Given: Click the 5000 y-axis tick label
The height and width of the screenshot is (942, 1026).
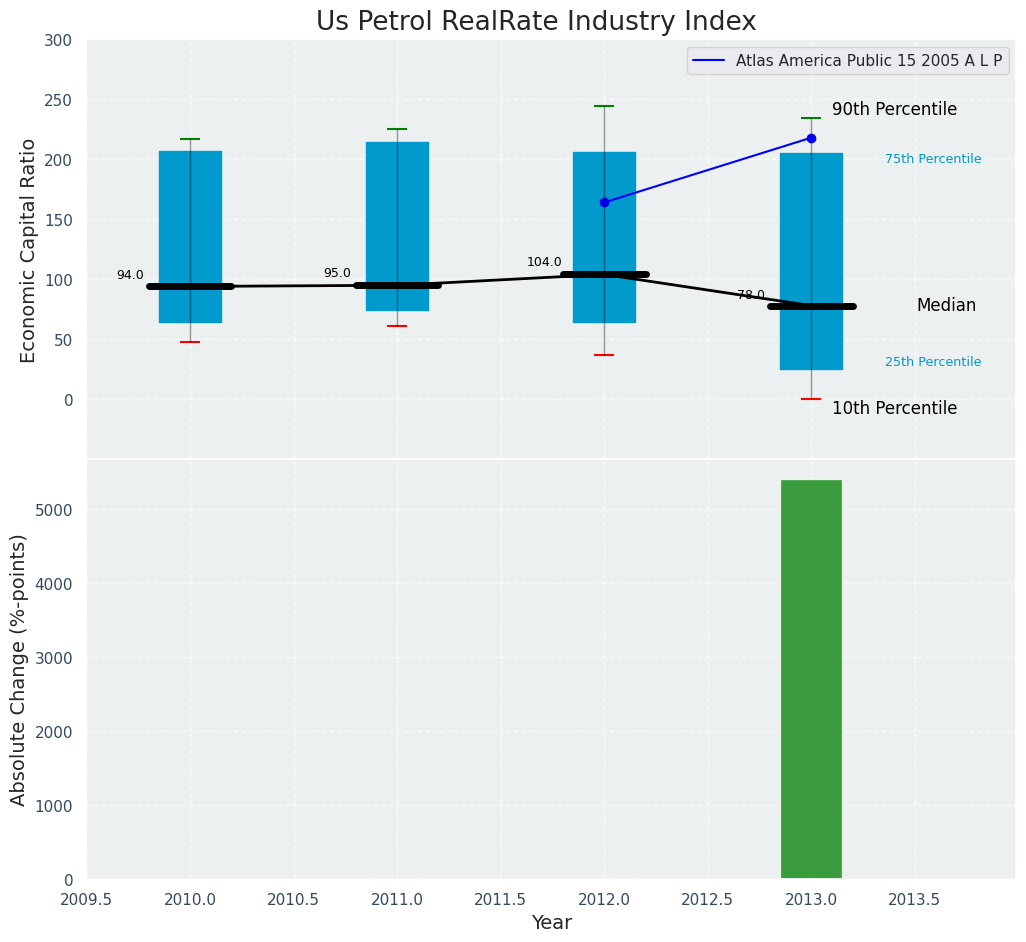Looking at the screenshot, I should (x=58, y=510).
